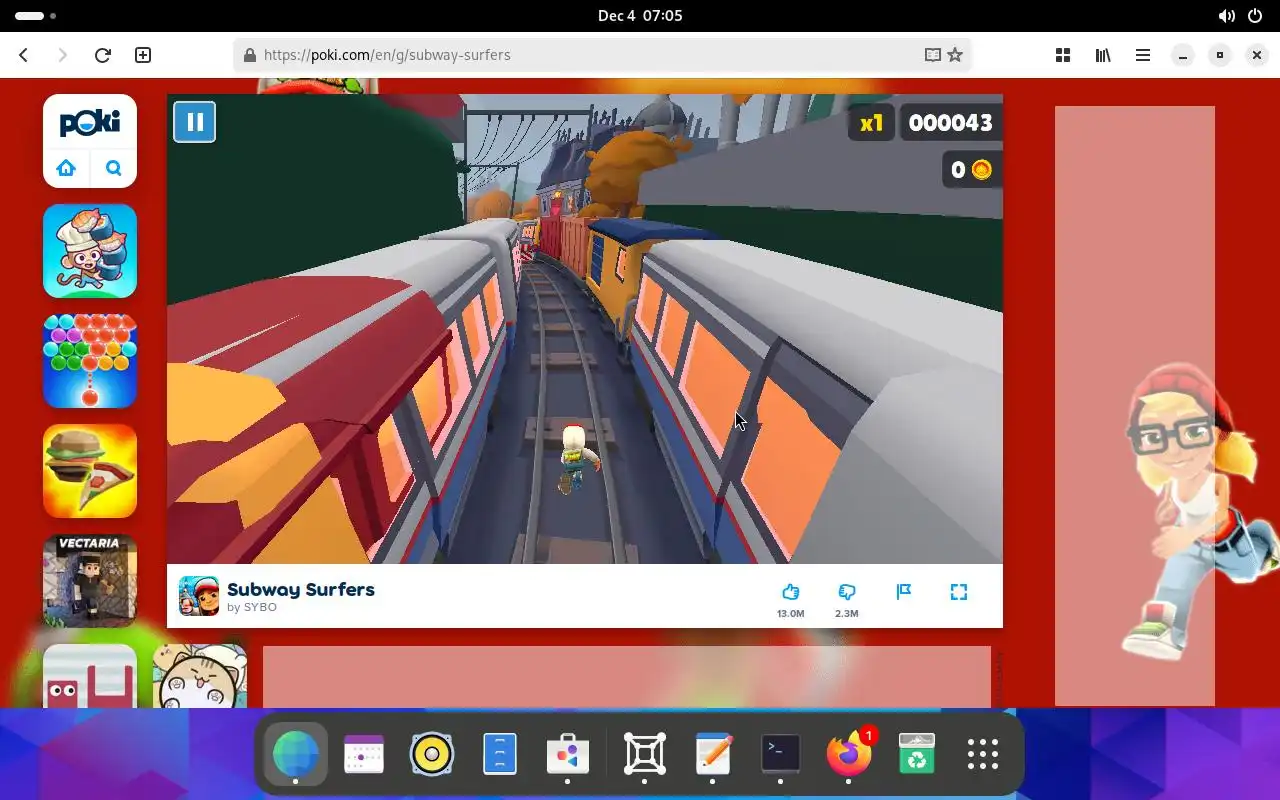Bookmark this page with star icon
Viewport: 1280px width, 800px height.
click(x=956, y=55)
